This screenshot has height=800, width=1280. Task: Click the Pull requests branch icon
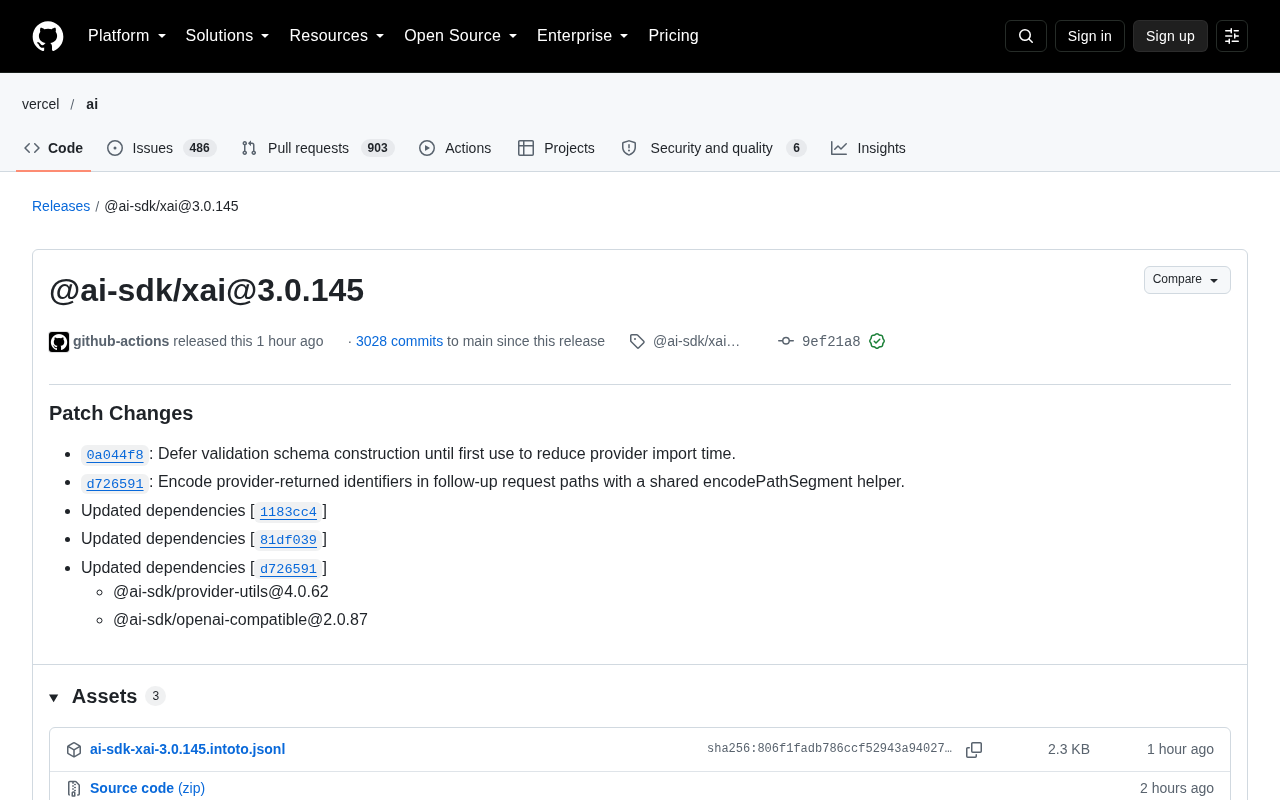[249, 148]
